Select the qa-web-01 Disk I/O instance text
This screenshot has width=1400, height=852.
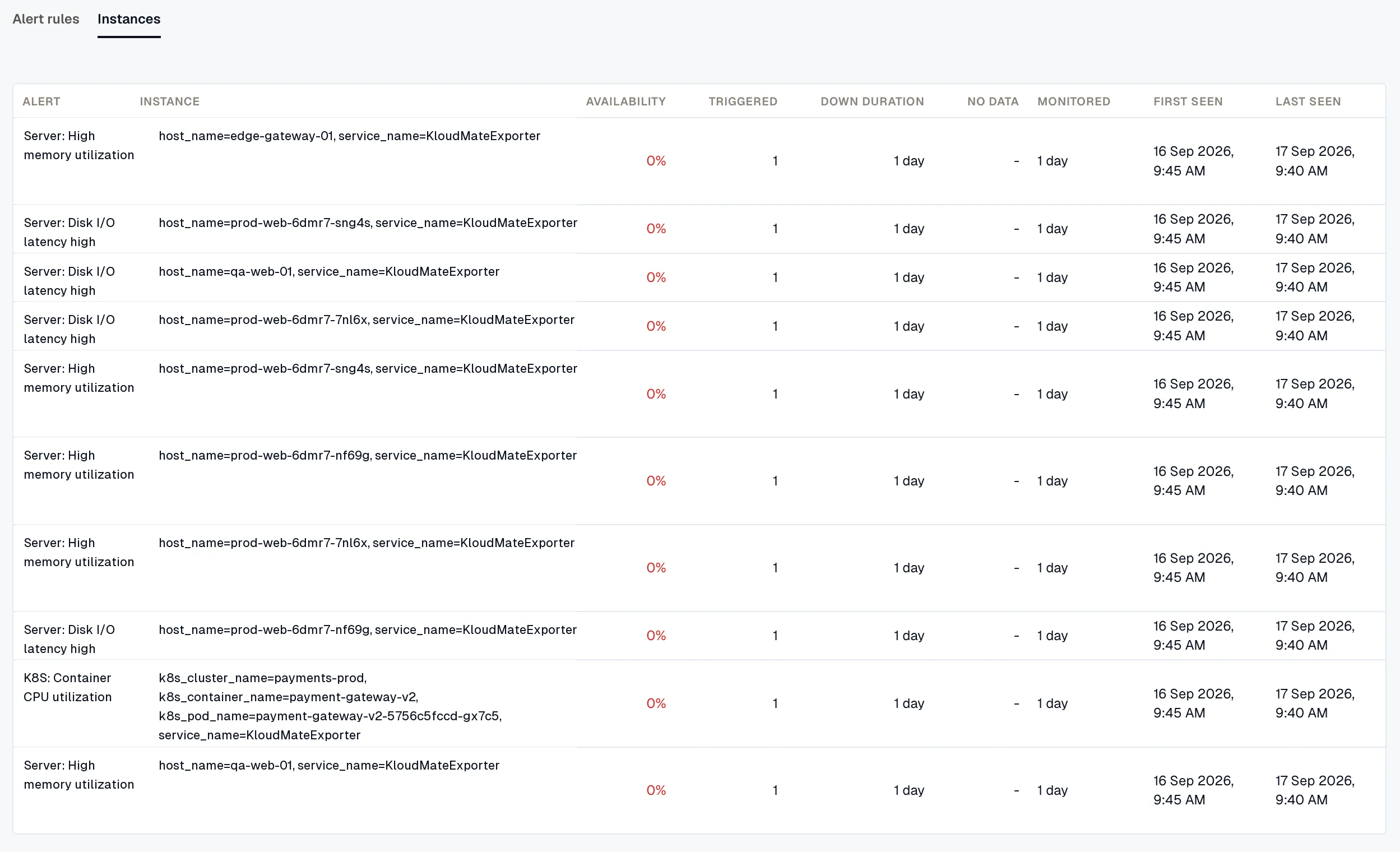(329, 271)
